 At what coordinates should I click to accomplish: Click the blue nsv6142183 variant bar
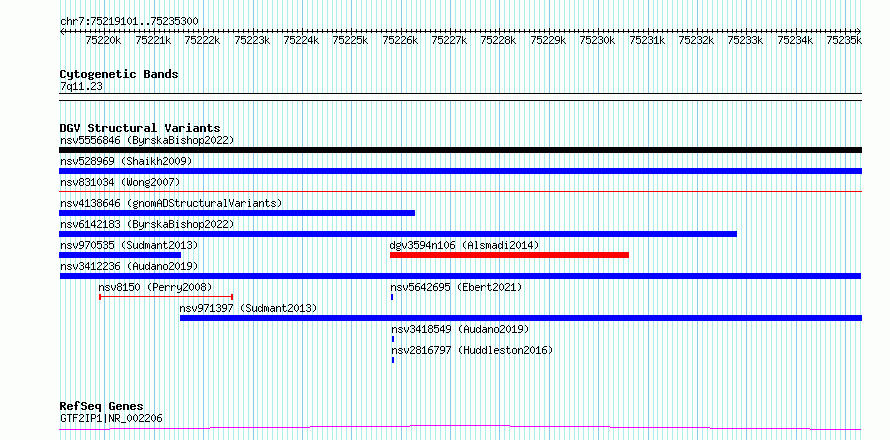click(398, 234)
